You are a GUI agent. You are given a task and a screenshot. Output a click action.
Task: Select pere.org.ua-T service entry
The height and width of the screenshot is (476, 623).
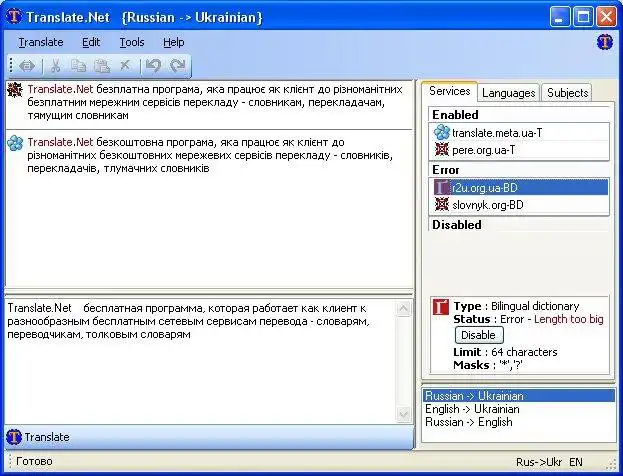(x=519, y=150)
